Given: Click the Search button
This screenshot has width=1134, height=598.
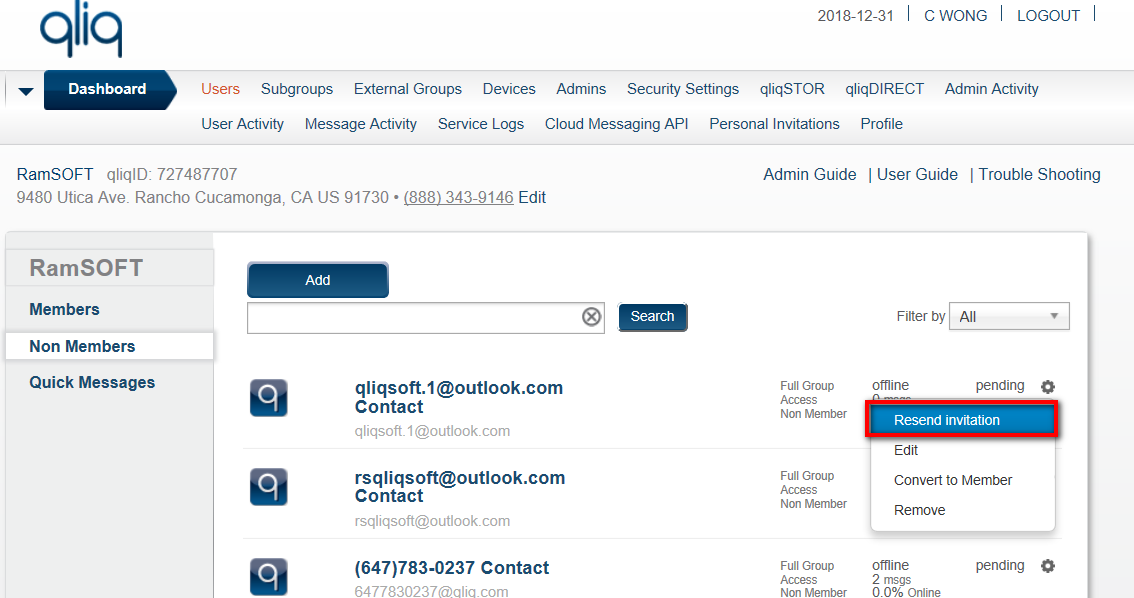Looking at the screenshot, I should tap(652, 317).
